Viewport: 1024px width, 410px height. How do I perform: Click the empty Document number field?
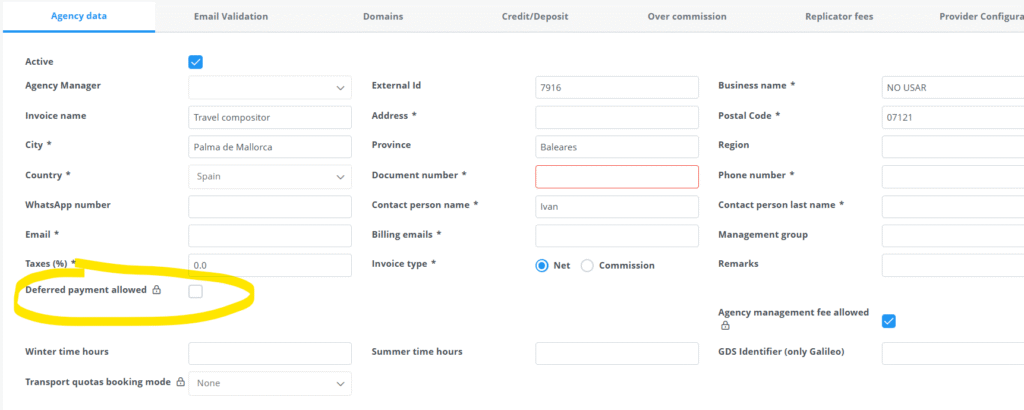pyautogui.click(x=617, y=177)
